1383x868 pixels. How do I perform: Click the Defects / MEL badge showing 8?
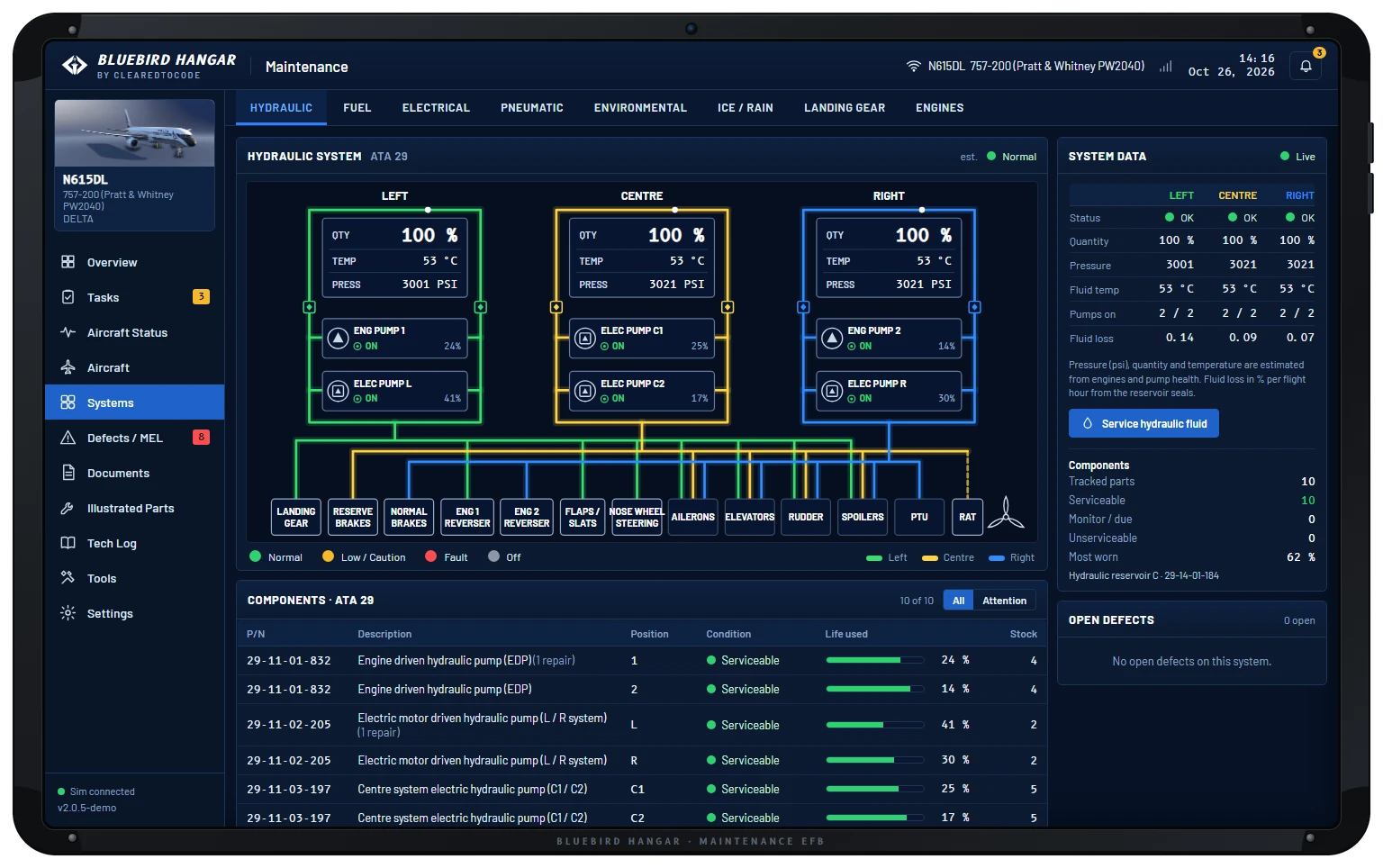(x=201, y=438)
